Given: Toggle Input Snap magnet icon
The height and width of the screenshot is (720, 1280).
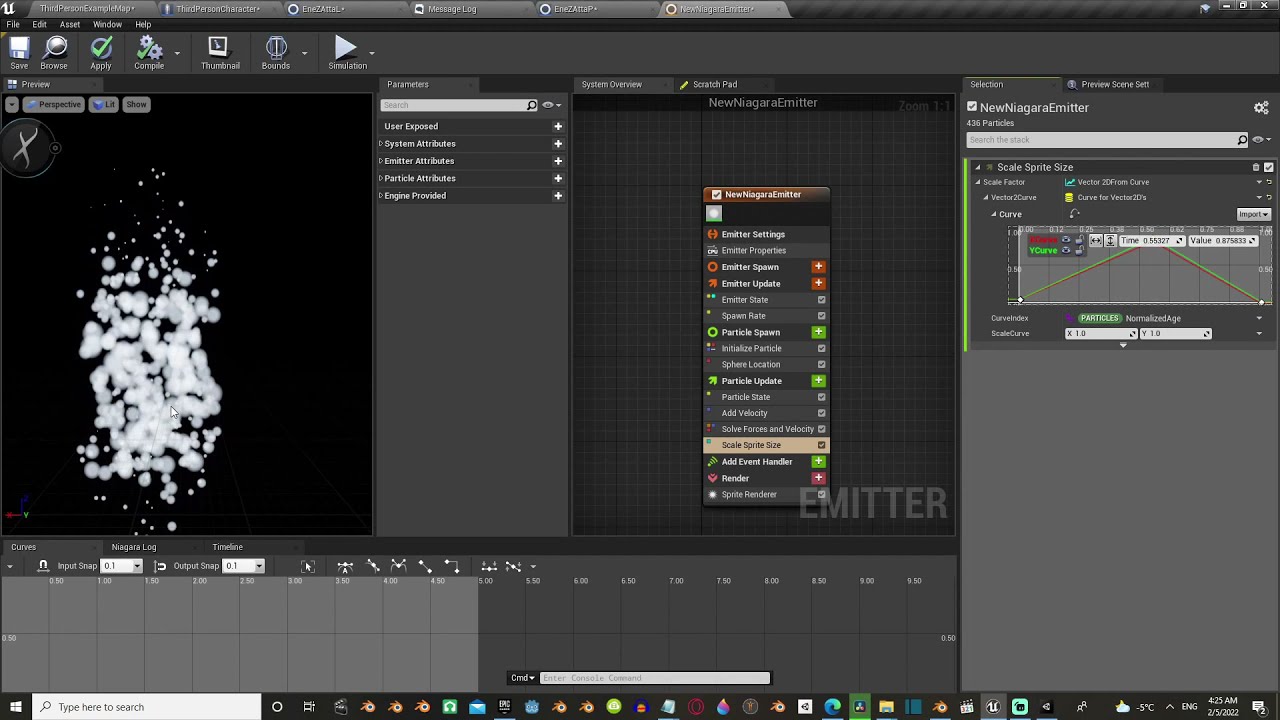Looking at the screenshot, I should [x=42, y=566].
